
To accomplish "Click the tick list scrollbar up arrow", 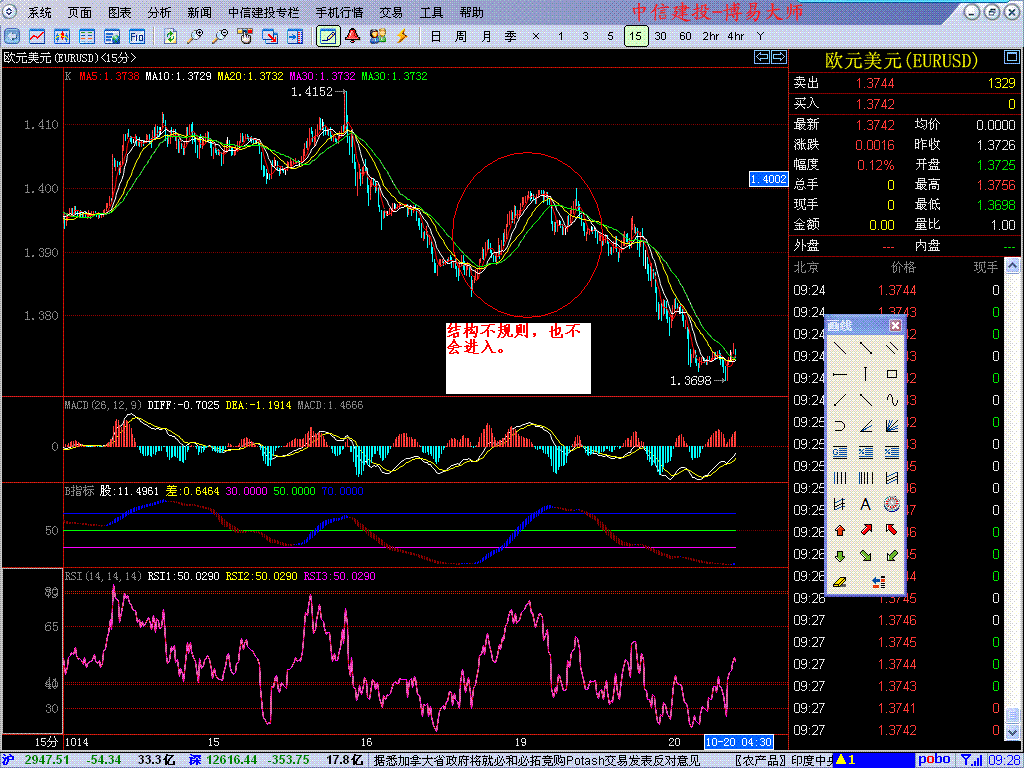I will click(1012, 266).
